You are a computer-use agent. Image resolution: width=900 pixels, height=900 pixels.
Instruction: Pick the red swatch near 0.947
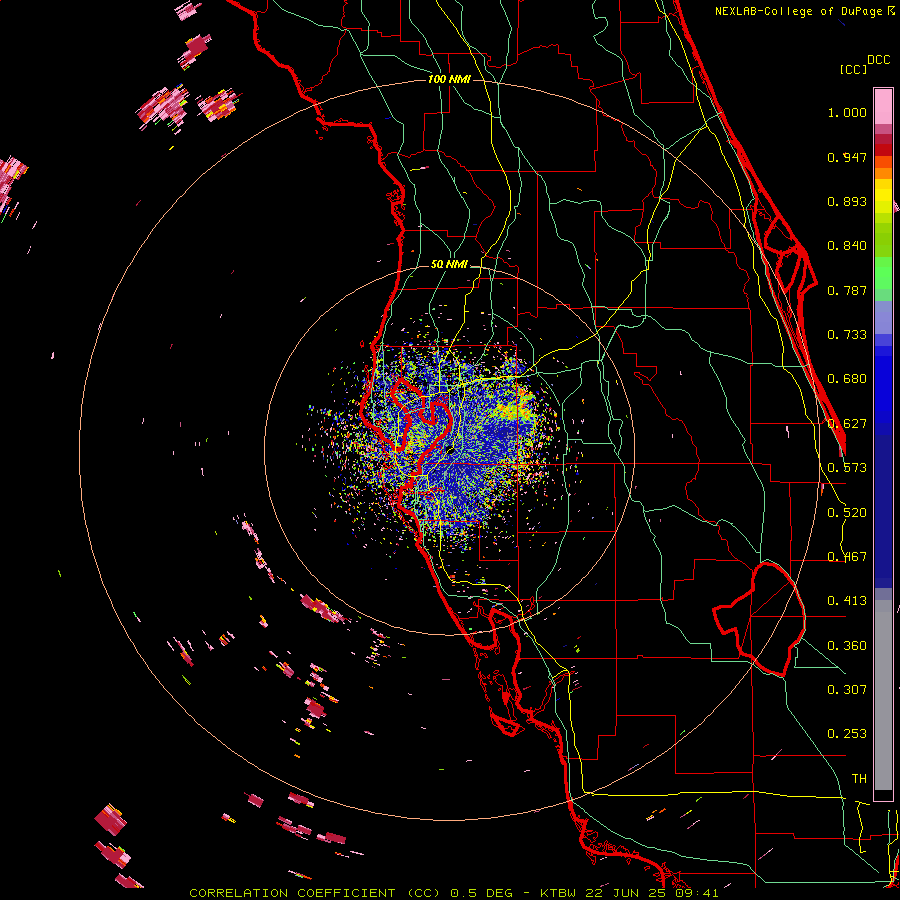(883, 150)
